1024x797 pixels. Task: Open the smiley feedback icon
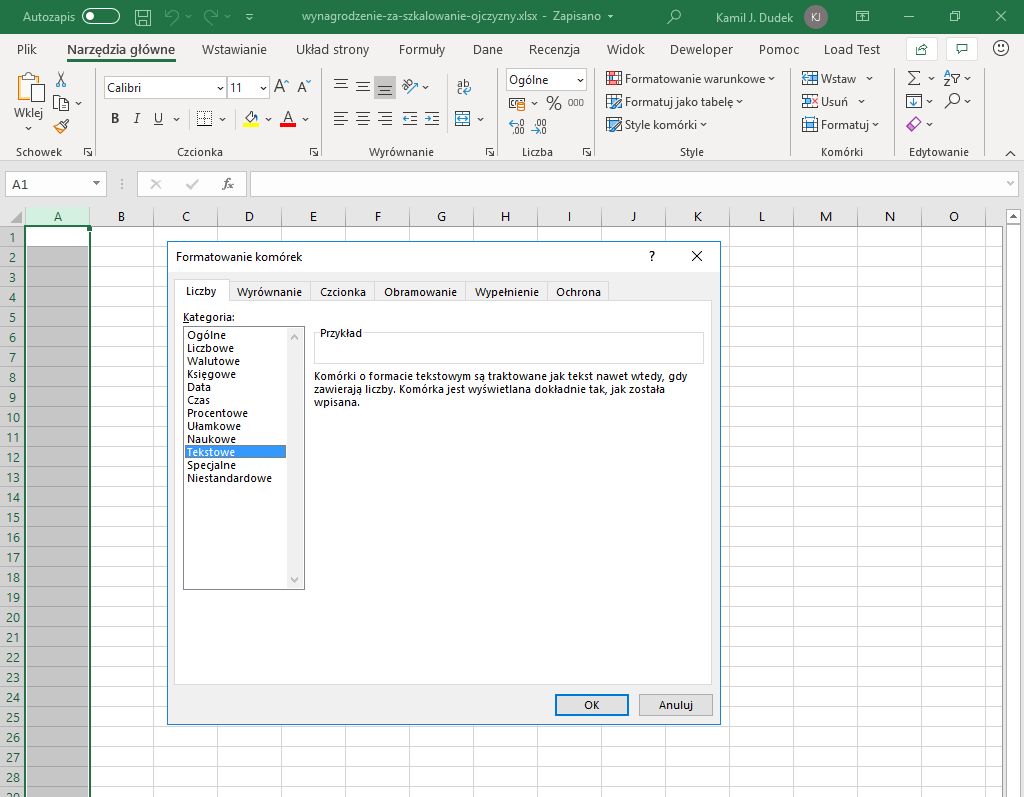point(1000,48)
